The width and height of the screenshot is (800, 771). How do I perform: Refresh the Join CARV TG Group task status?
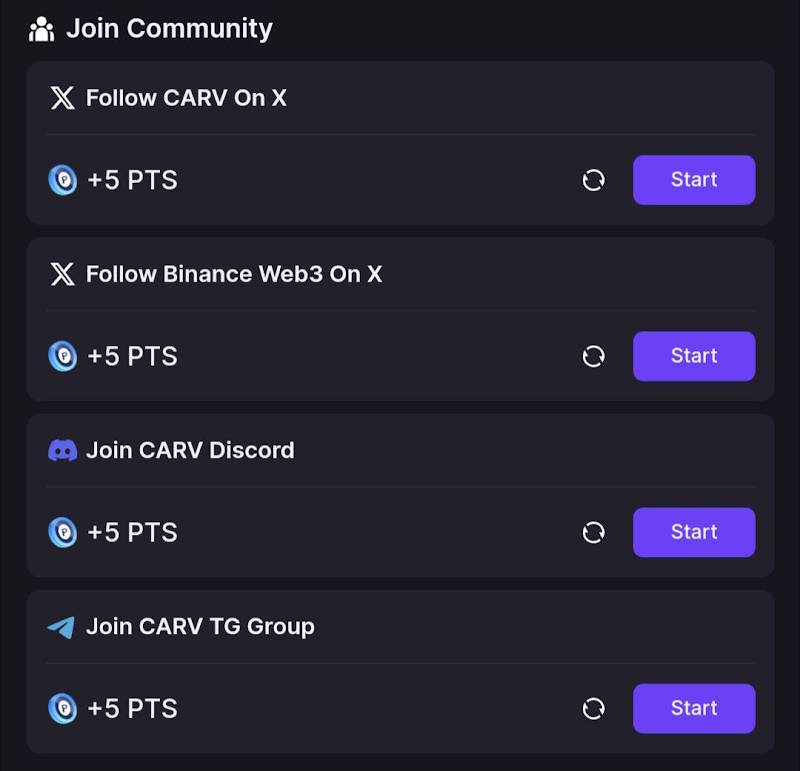click(x=593, y=709)
